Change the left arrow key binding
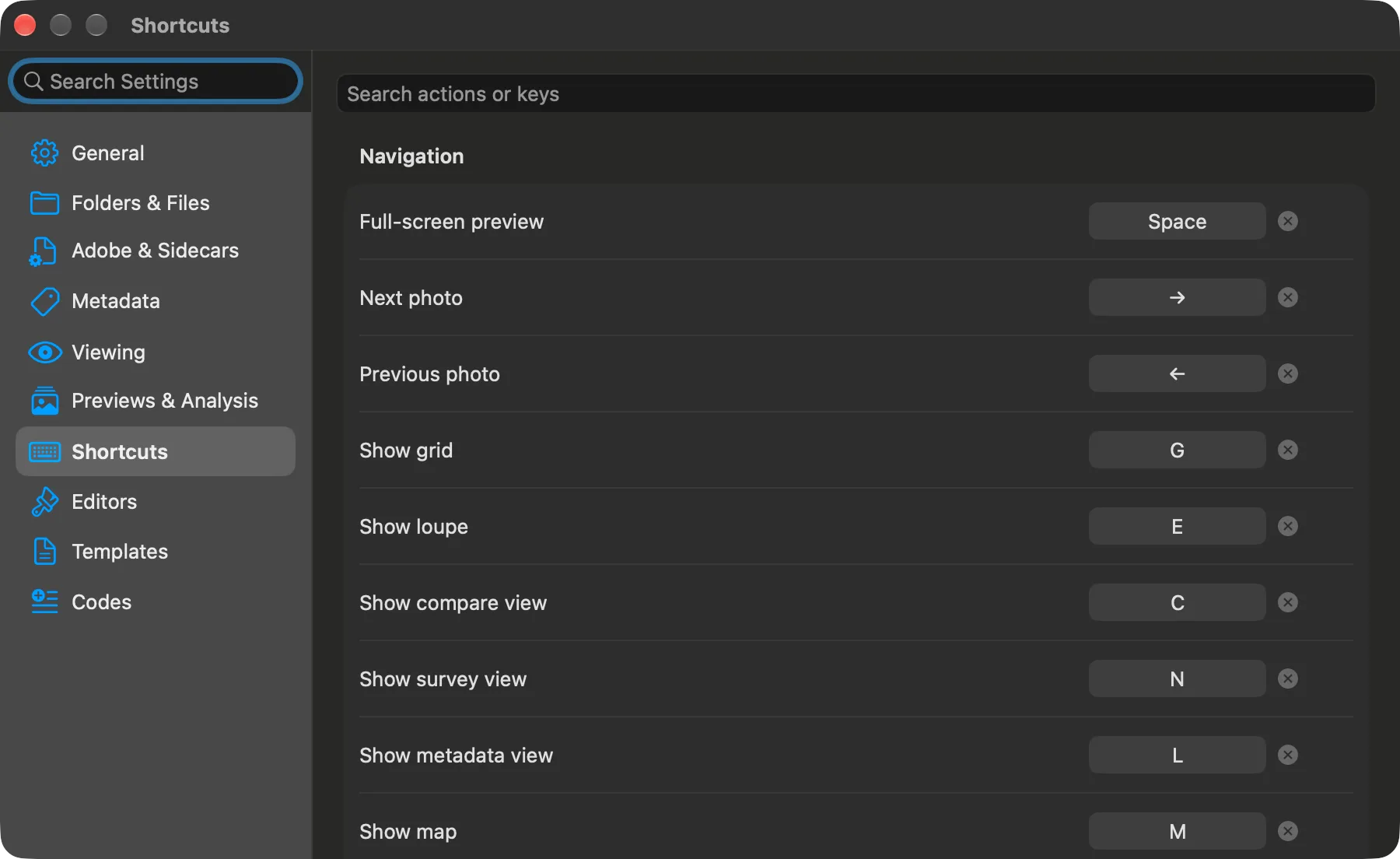 (1177, 374)
